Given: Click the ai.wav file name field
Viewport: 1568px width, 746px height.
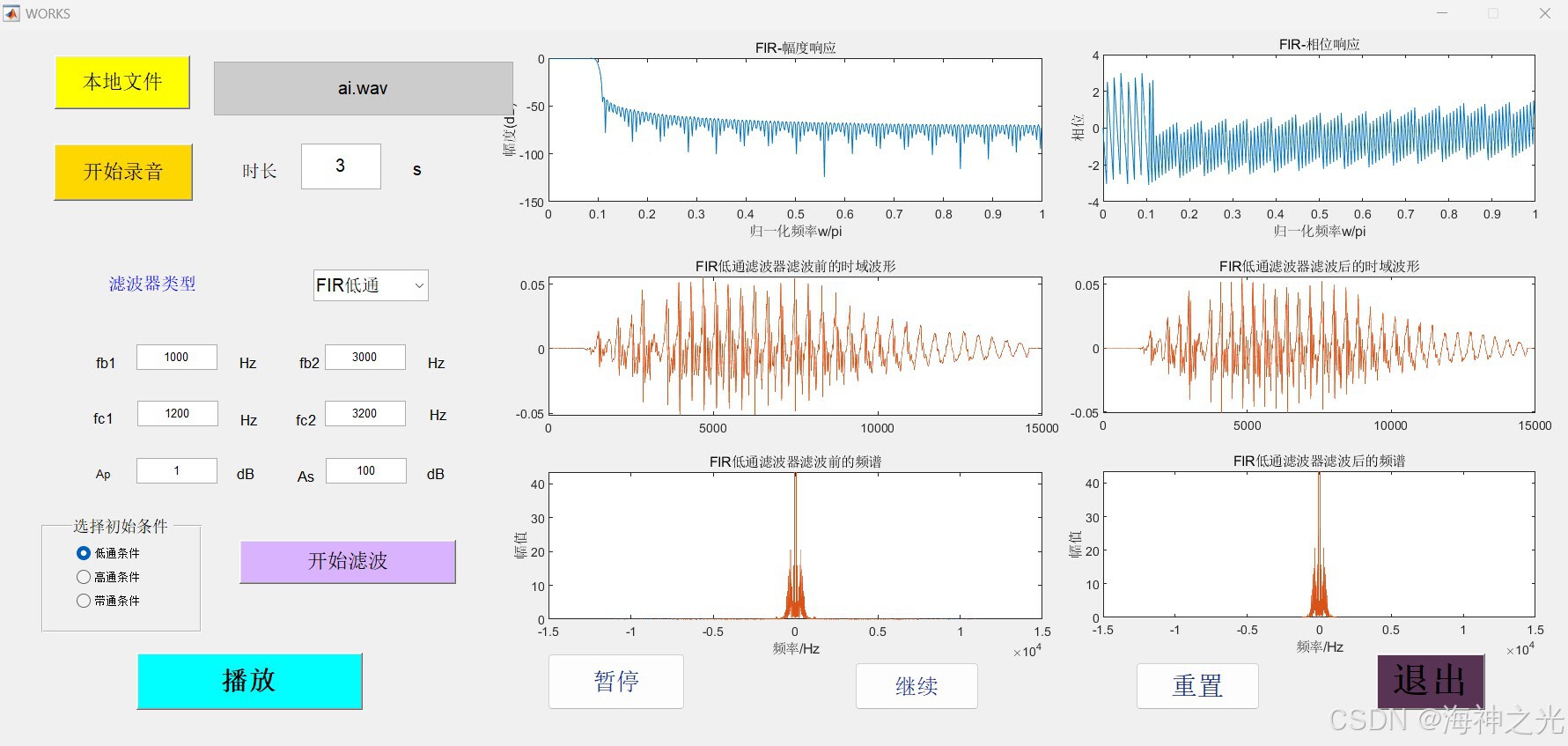Looking at the screenshot, I should coord(363,88).
